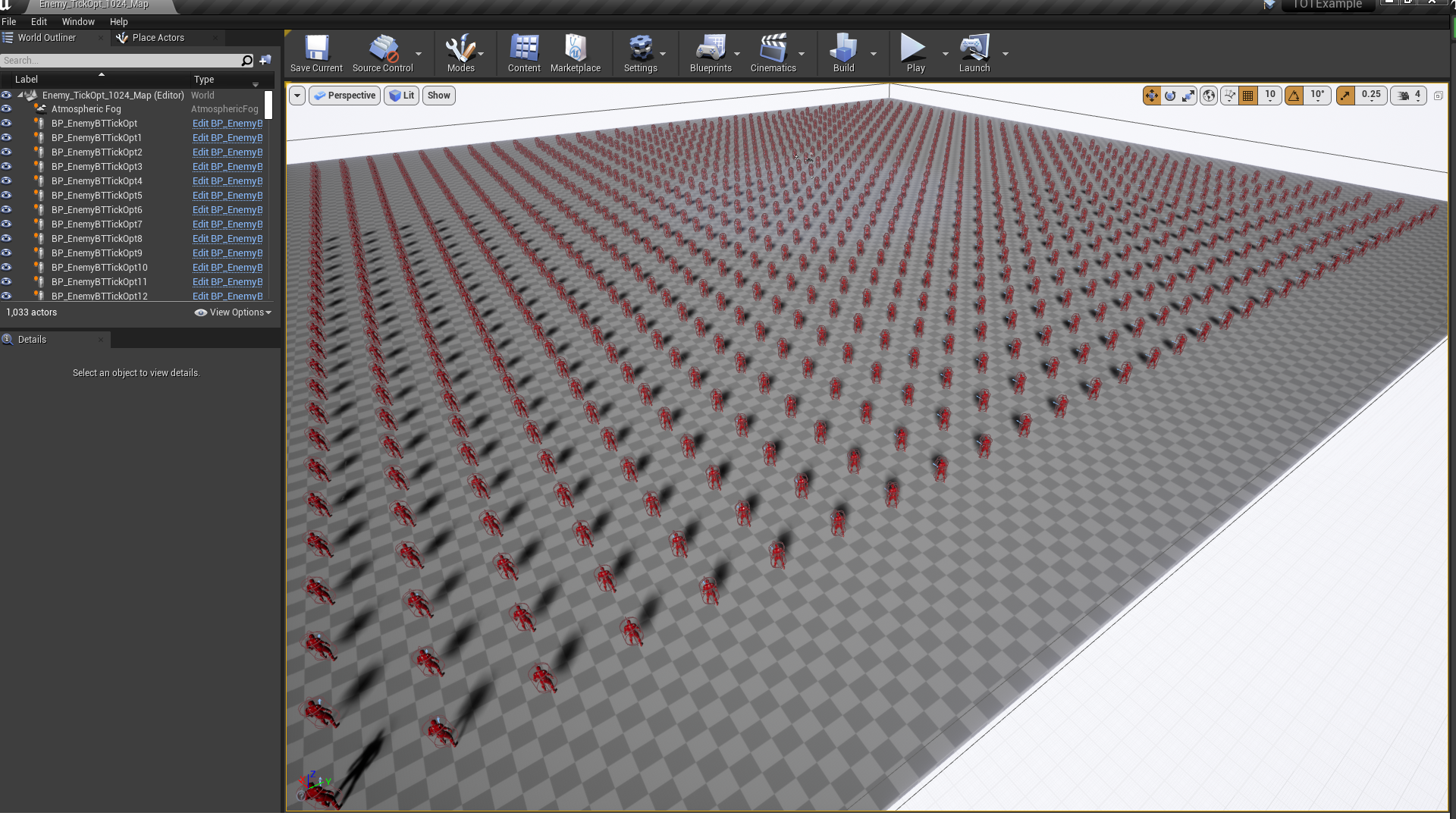Open the Window menu
This screenshot has width=1456, height=819.
click(x=78, y=21)
